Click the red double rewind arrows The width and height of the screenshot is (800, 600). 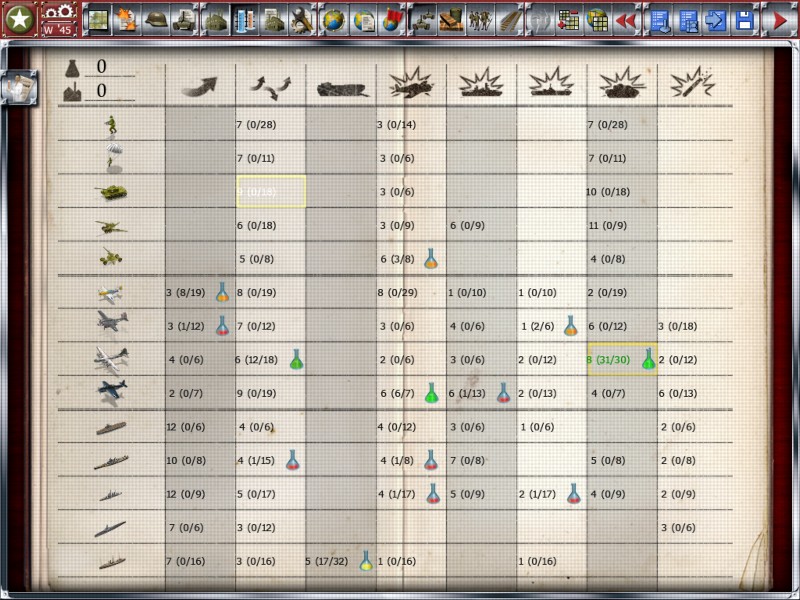click(x=626, y=20)
